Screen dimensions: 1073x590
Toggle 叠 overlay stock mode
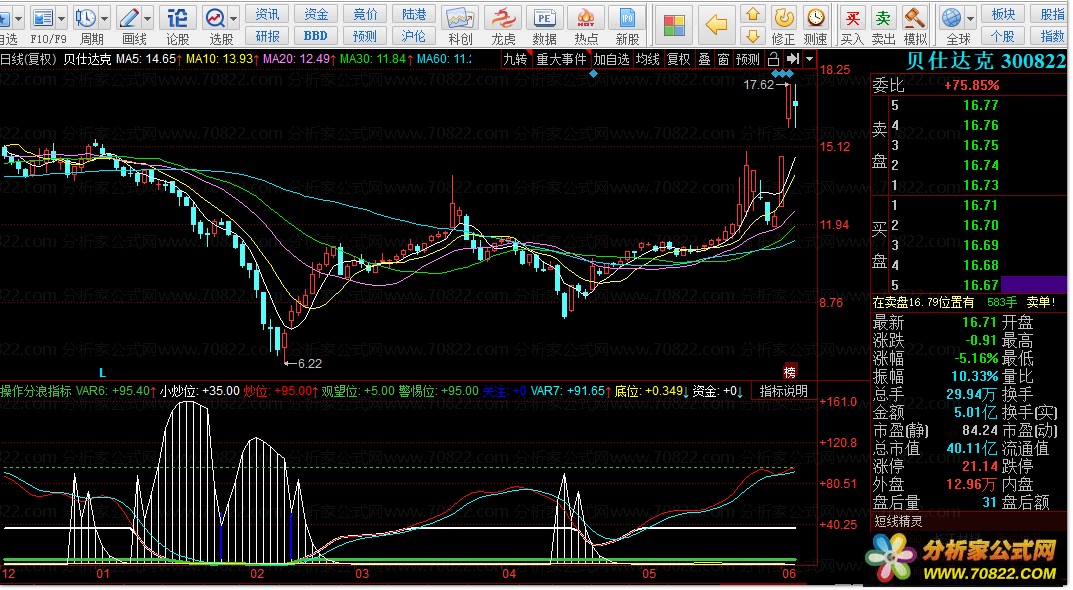(703, 60)
